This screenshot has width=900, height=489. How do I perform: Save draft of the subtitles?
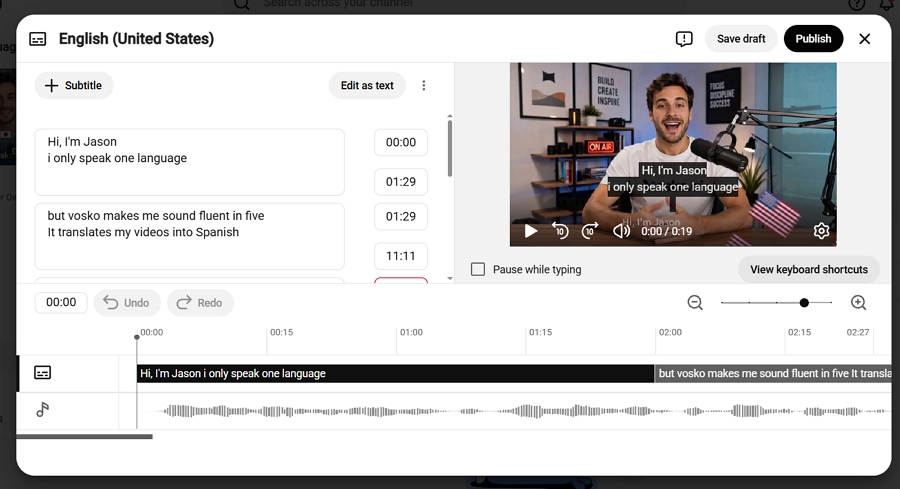click(741, 38)
